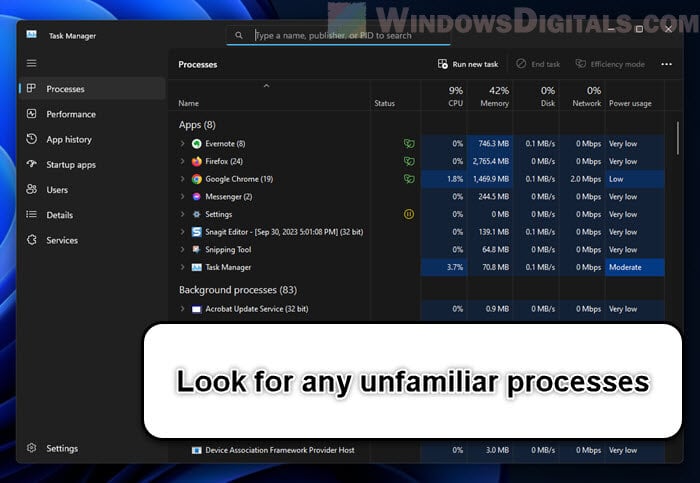Click Evernote's 746.3 MB memory value
Viewport: 700px width, 483px height.
coord(493,144)
